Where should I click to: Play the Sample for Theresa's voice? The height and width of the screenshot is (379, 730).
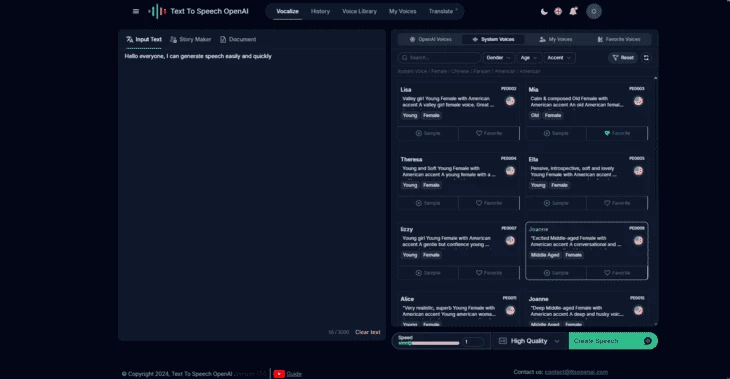click(428, 203)
